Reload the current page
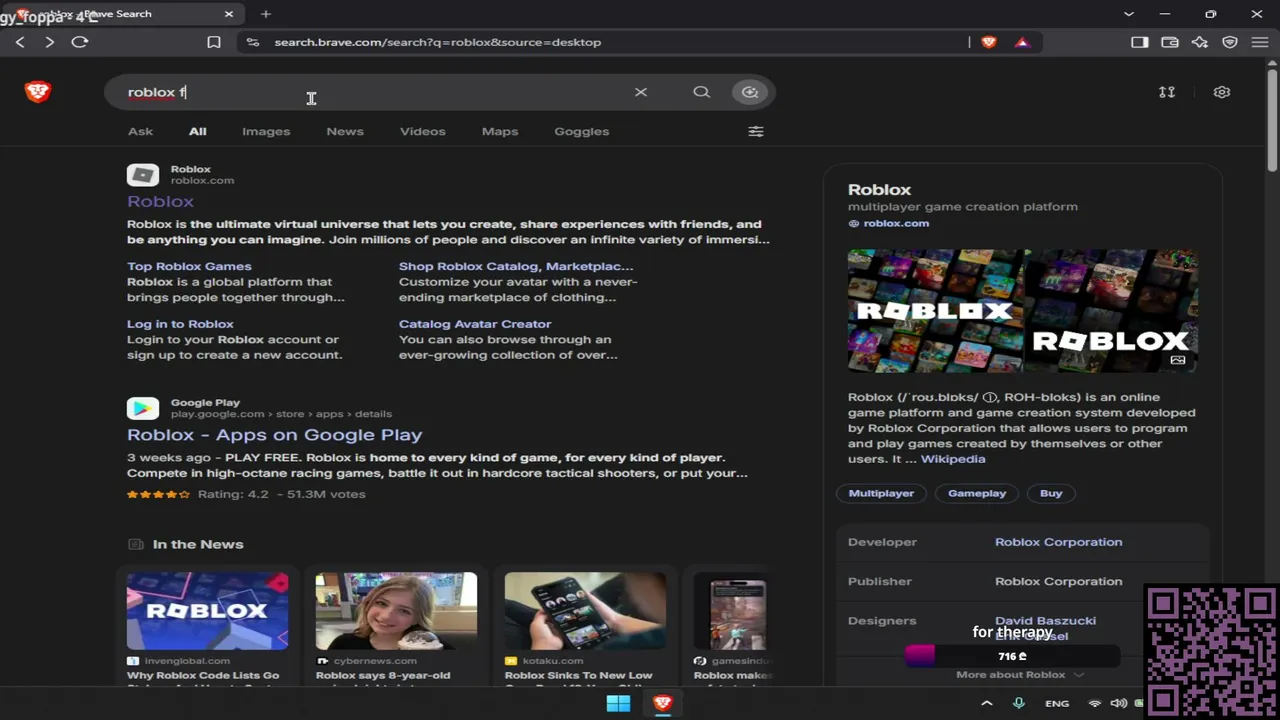The height and width of the screenshot is (720, 1280). point(80,42)
